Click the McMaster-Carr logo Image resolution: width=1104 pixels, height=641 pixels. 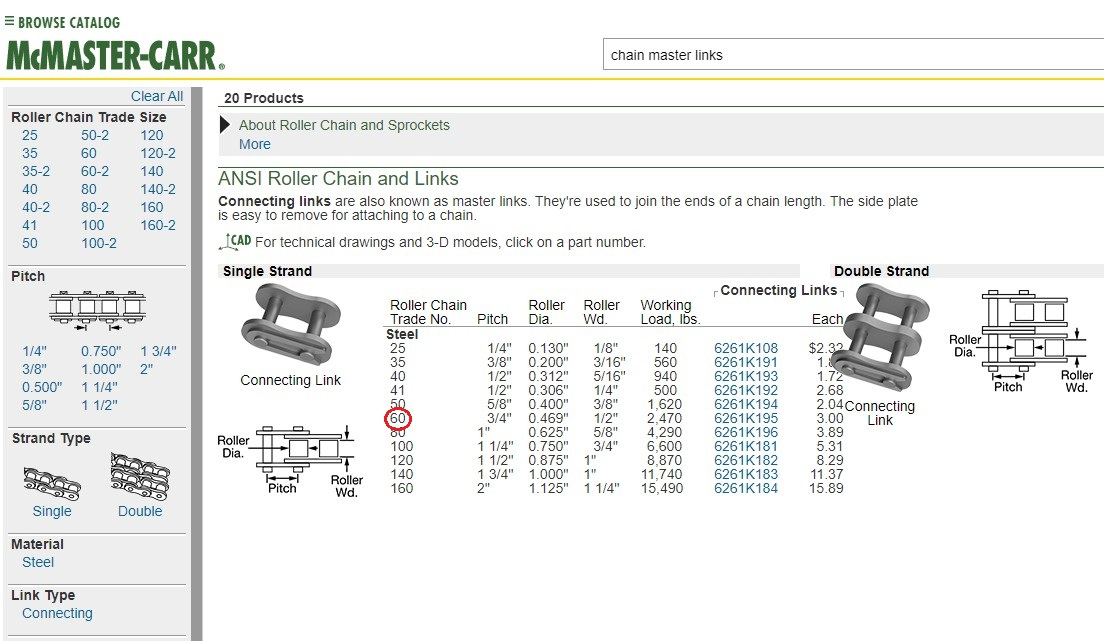click(115, 56)
